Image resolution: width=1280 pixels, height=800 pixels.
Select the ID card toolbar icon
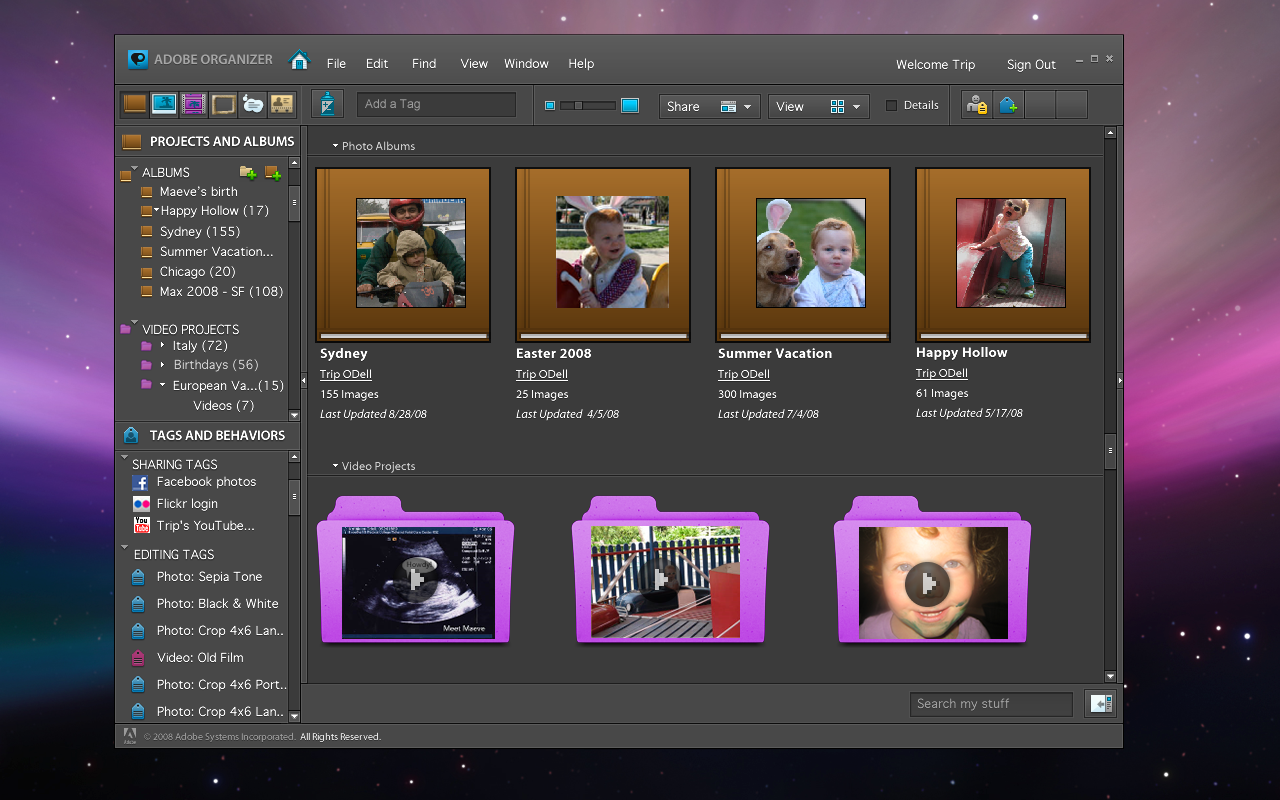click(282, 104)
